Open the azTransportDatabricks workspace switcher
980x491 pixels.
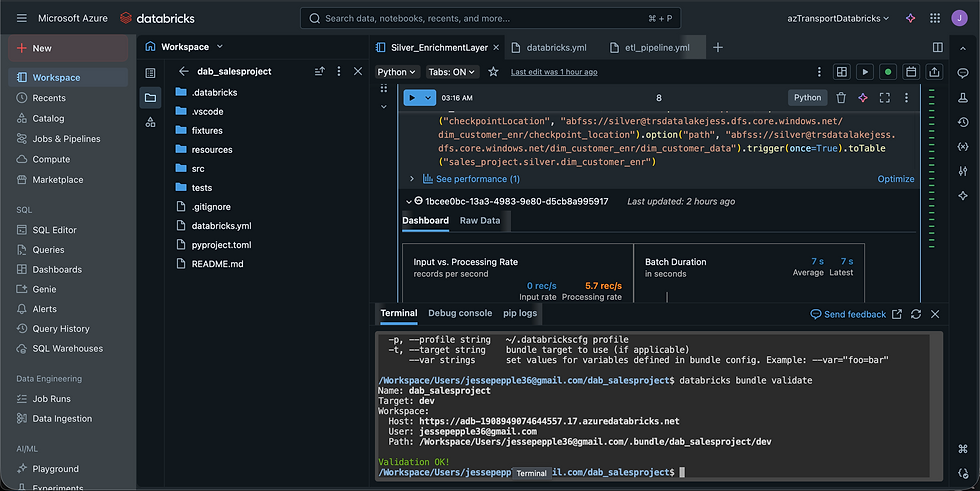[838, 18]
